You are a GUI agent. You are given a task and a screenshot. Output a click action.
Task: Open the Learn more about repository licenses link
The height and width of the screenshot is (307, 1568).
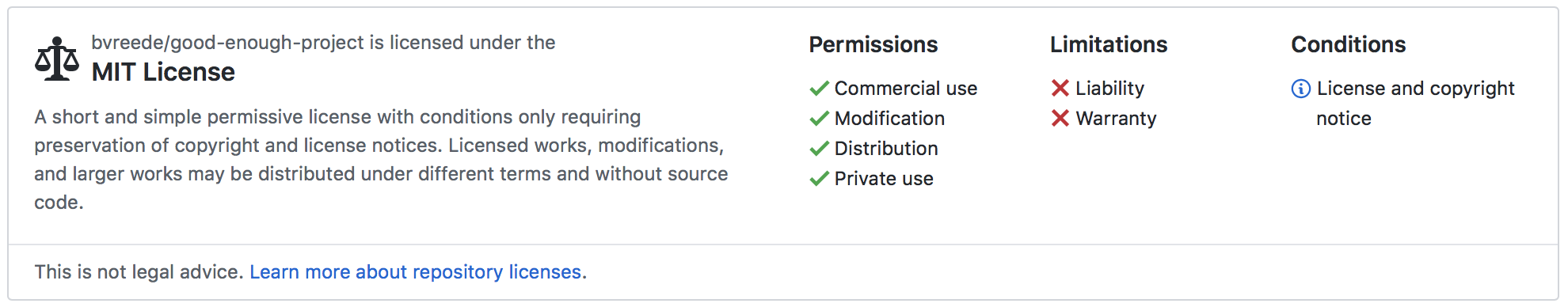(416, 272)
